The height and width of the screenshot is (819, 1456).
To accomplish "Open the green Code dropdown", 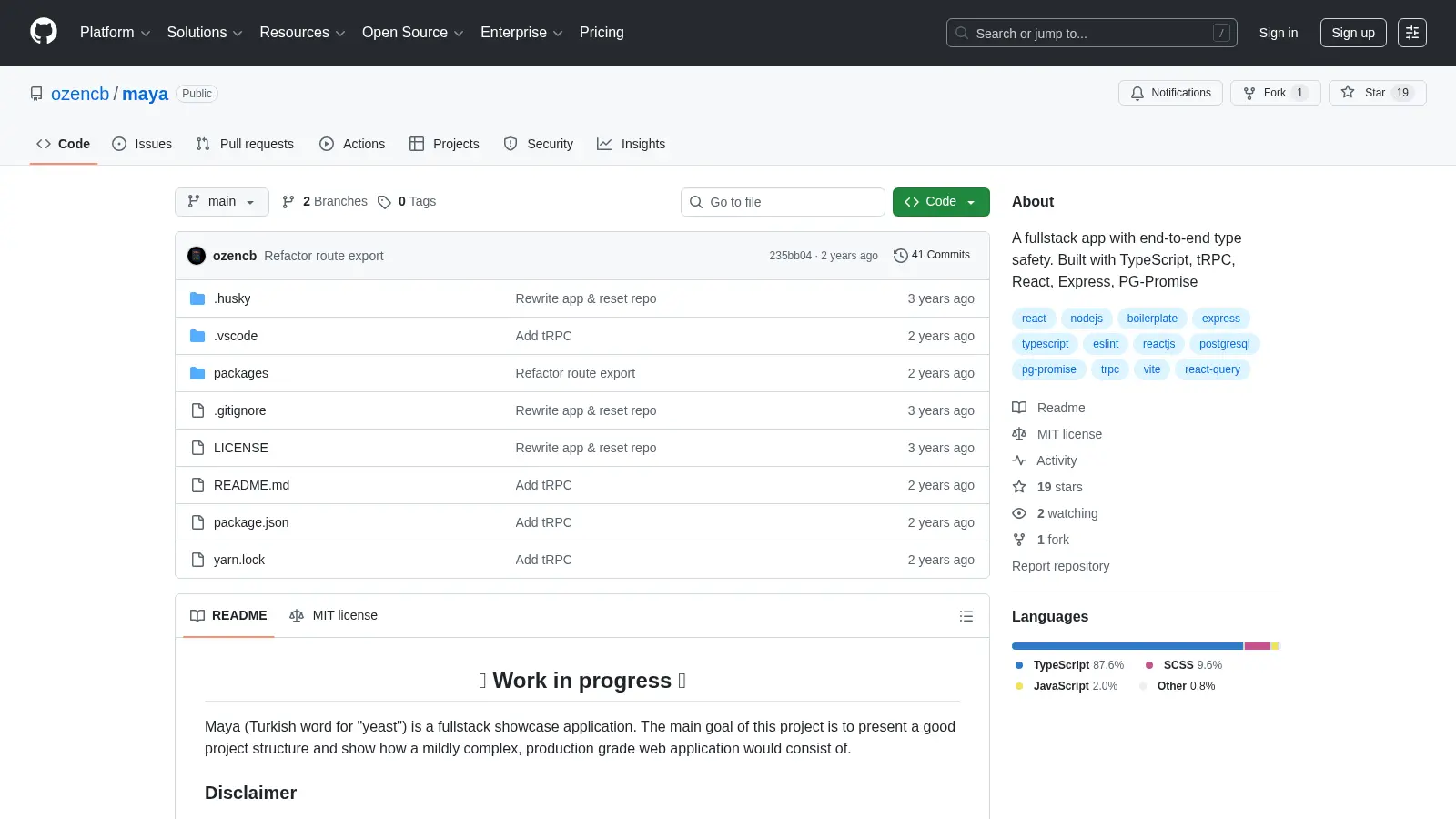I will click(x=941, y=202).
